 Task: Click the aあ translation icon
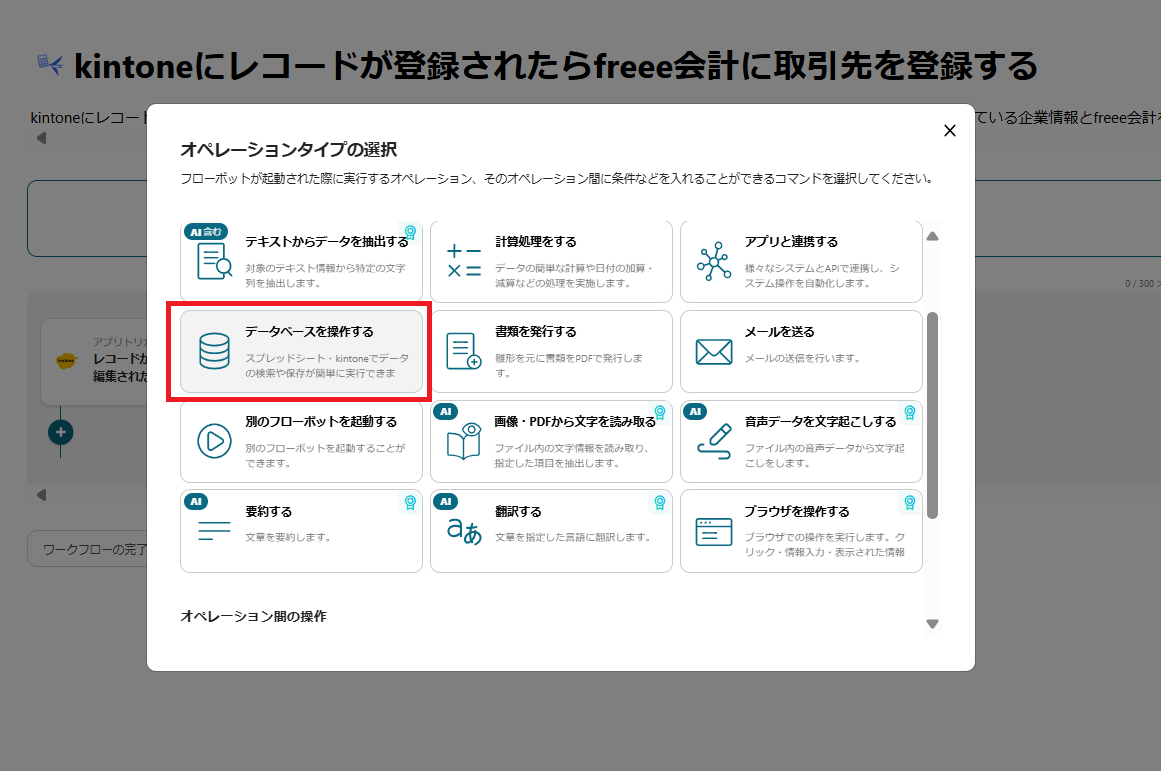tap(464, 531)
